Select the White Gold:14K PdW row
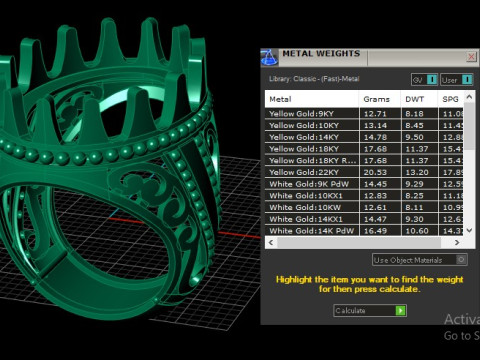The height and width of the screenshot is (360, 480). [x=364, y=231]
